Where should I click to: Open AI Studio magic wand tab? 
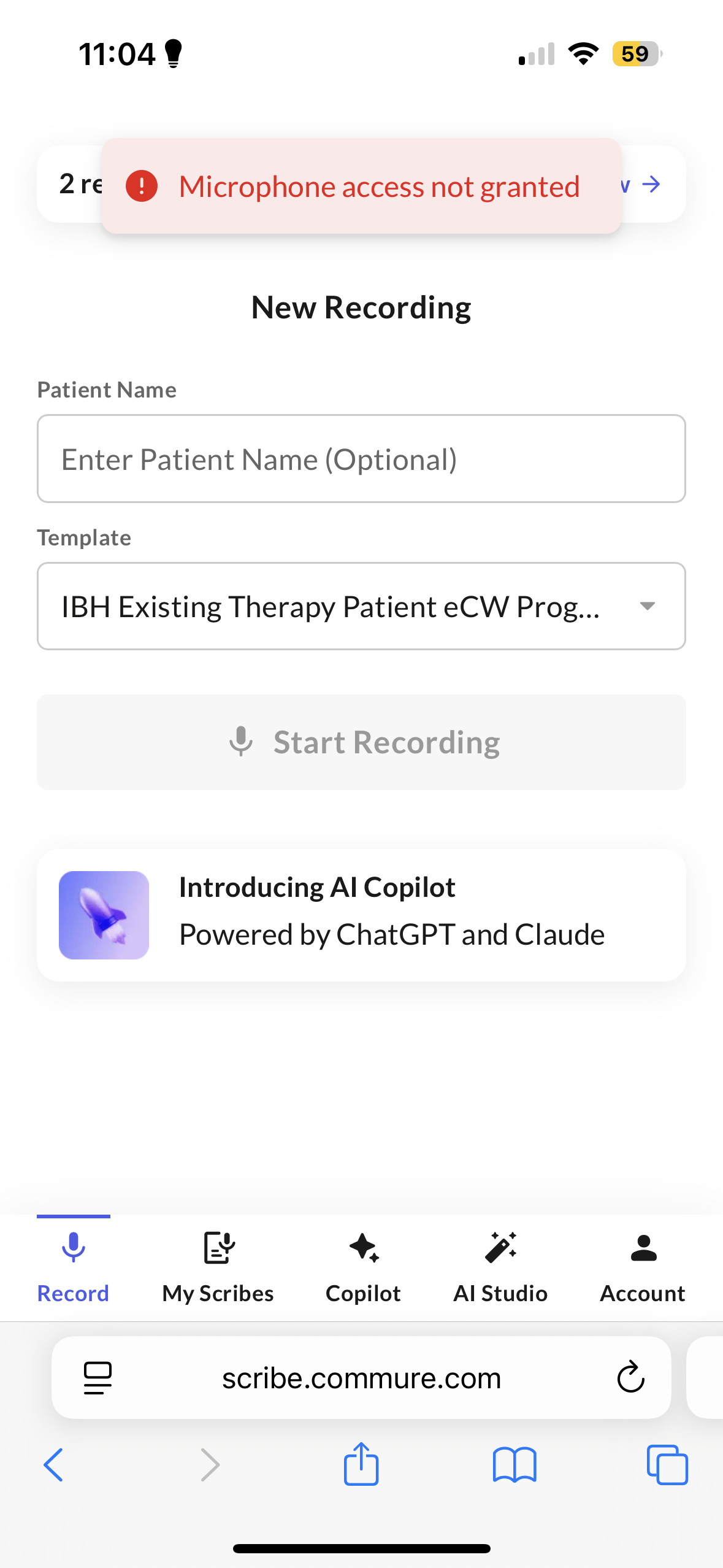pyautogui.click(x=500, y=1267)
